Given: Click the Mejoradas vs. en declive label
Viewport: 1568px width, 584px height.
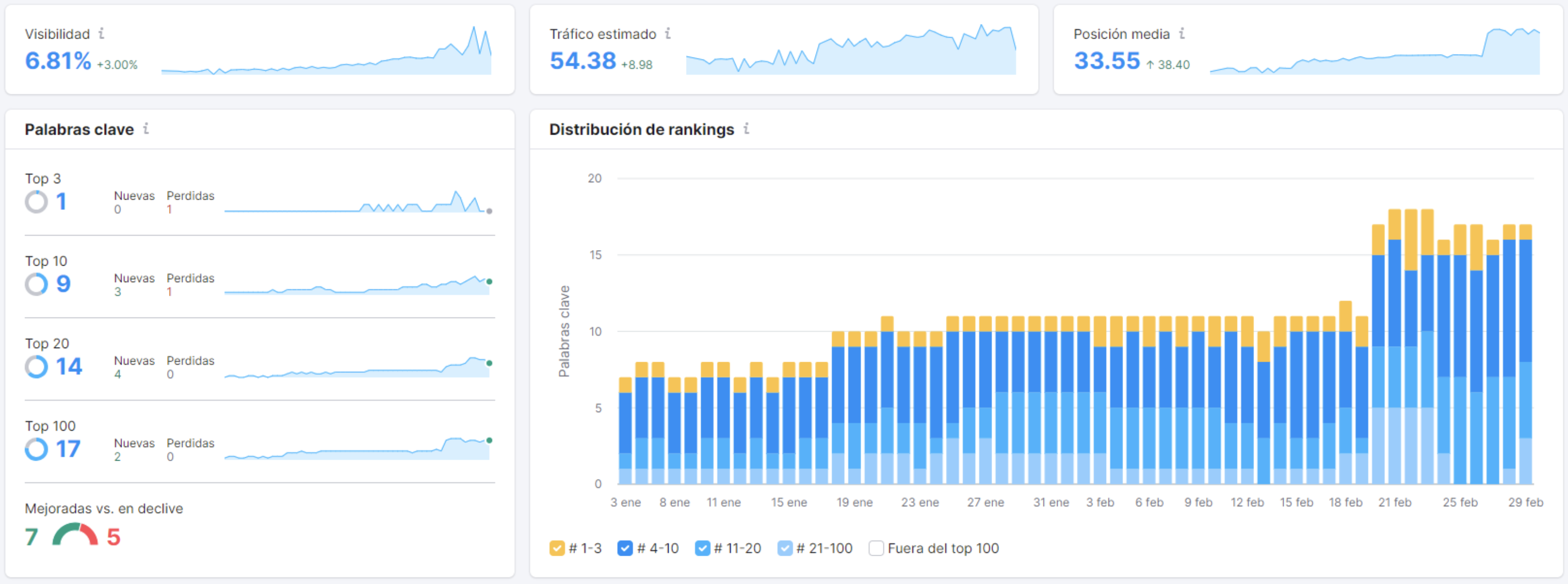Looking at the screenshot, I should [x=104, y=509].
